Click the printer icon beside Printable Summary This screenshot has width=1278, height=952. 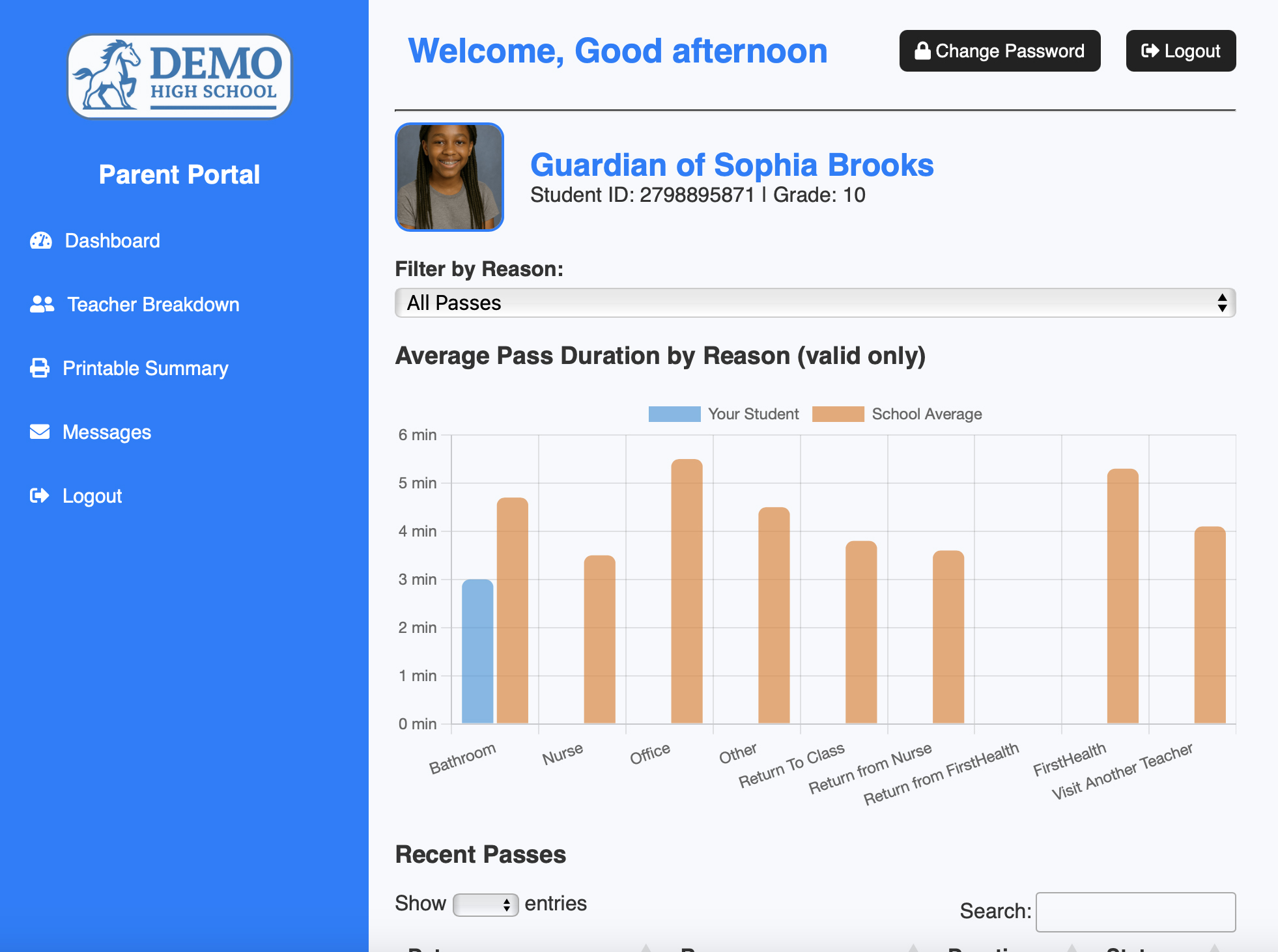coord(39,368)
